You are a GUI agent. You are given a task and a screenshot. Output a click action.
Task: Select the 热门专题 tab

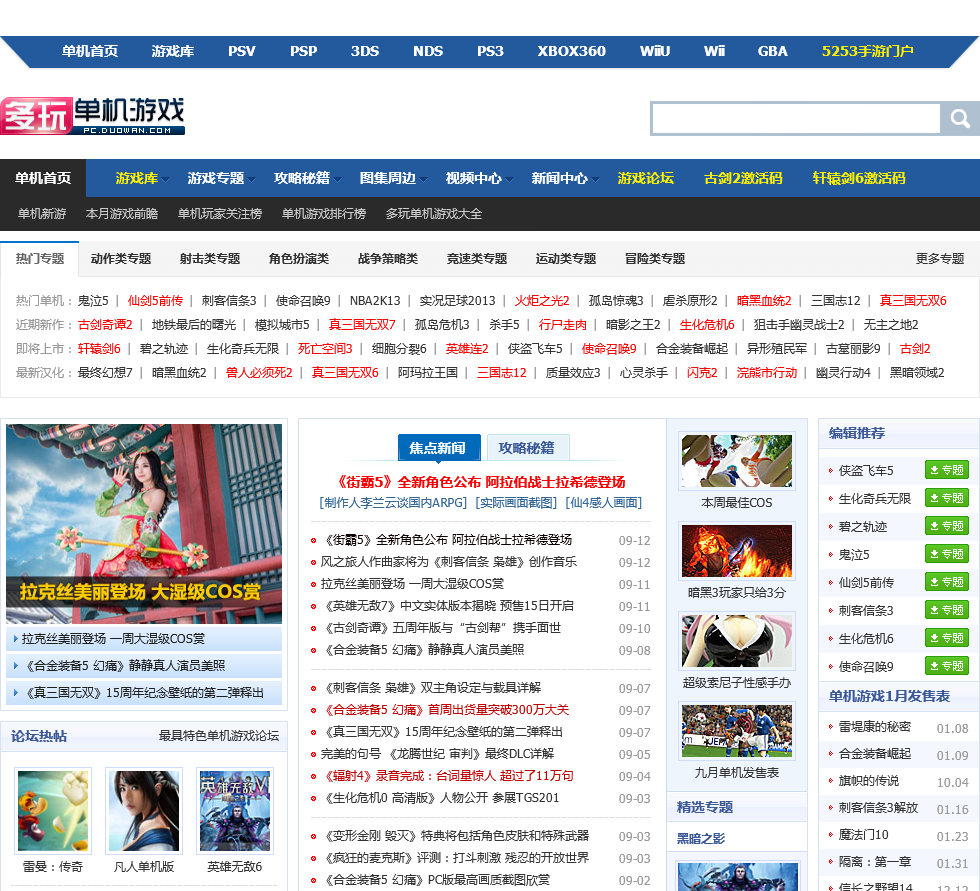point(40,259)
